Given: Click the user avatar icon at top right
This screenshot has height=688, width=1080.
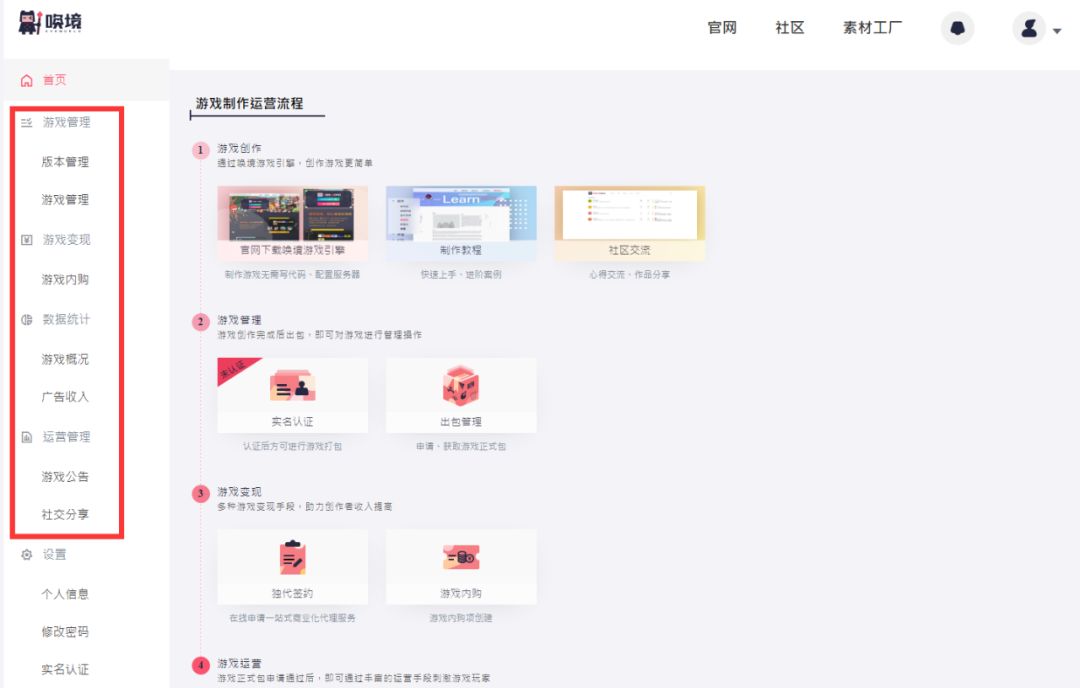Looking at the screenshot, I should (x=1029, y=28).
